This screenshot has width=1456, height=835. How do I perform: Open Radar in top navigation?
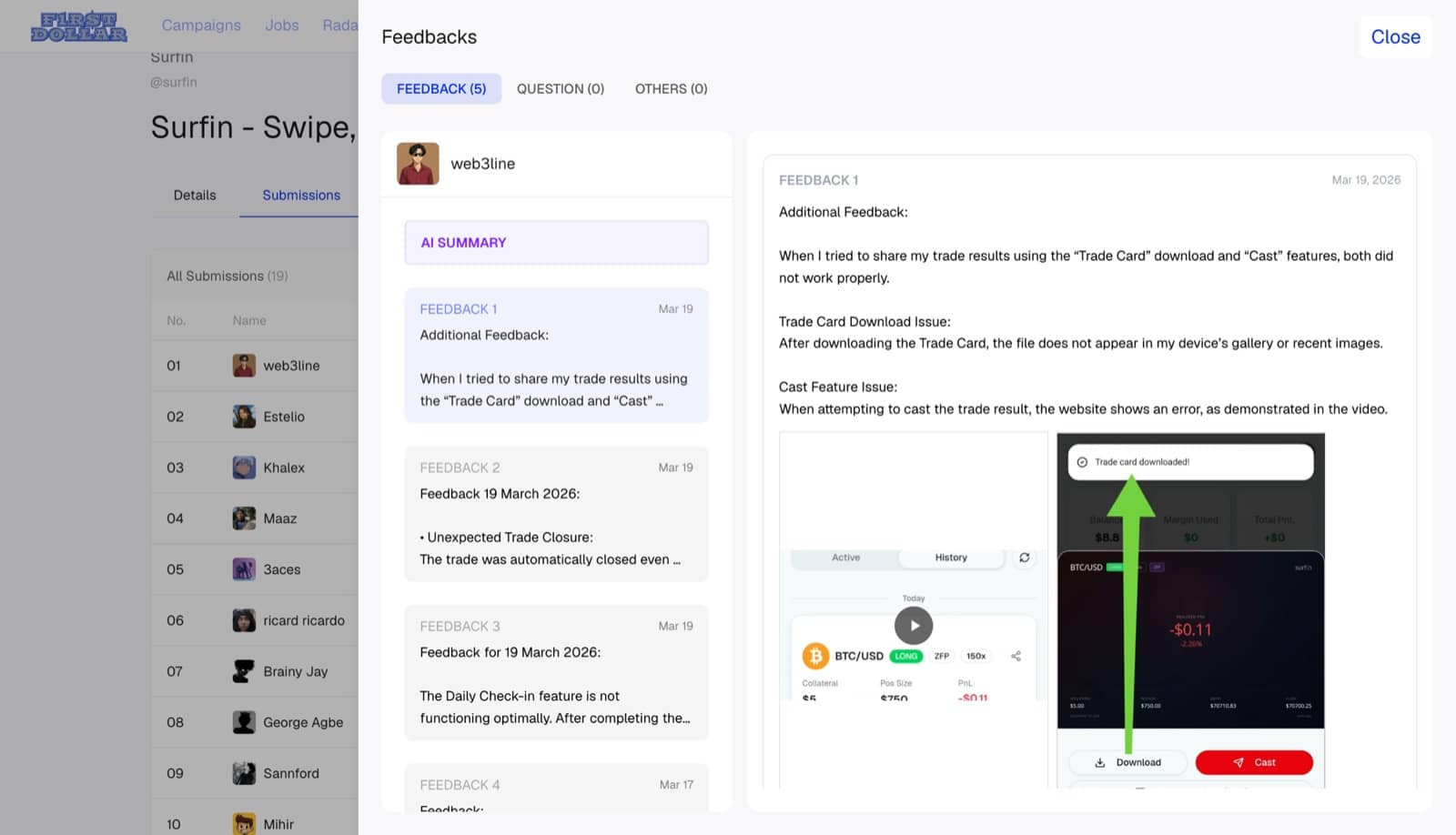point(340,25)
